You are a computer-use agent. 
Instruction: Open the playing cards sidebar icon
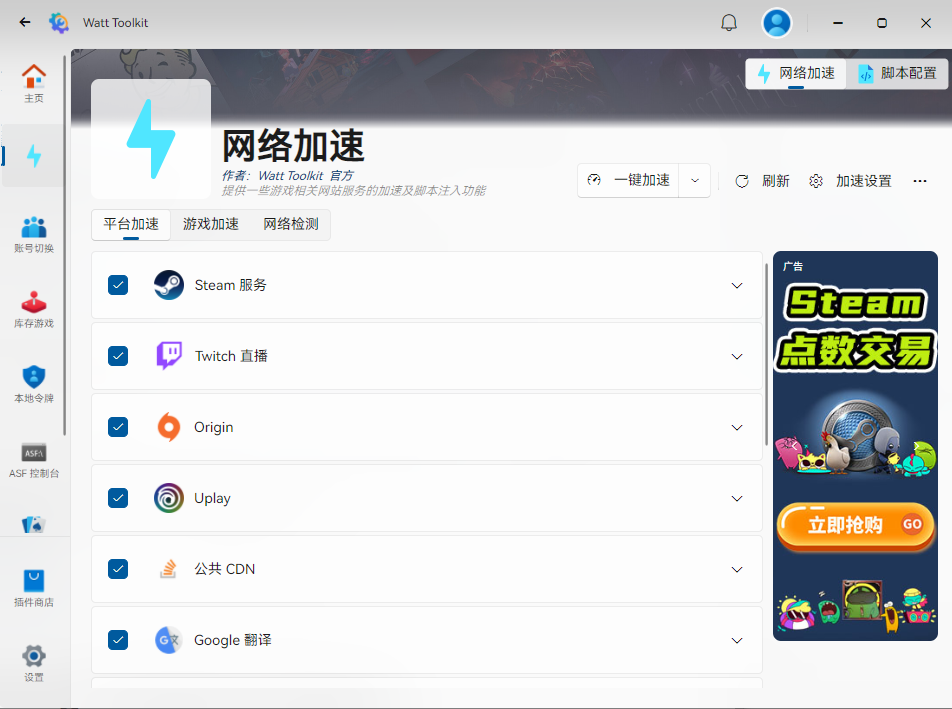(x=34, y=524)
